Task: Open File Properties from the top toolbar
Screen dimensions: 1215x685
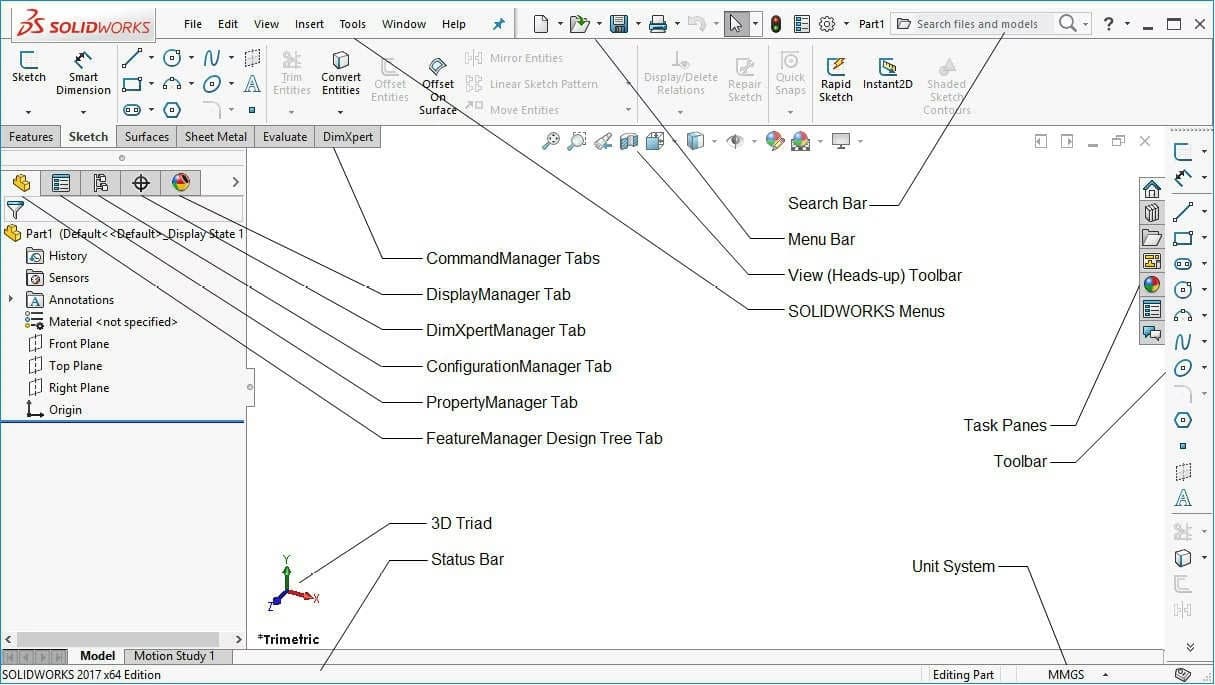Action: (x=802, y=23)
